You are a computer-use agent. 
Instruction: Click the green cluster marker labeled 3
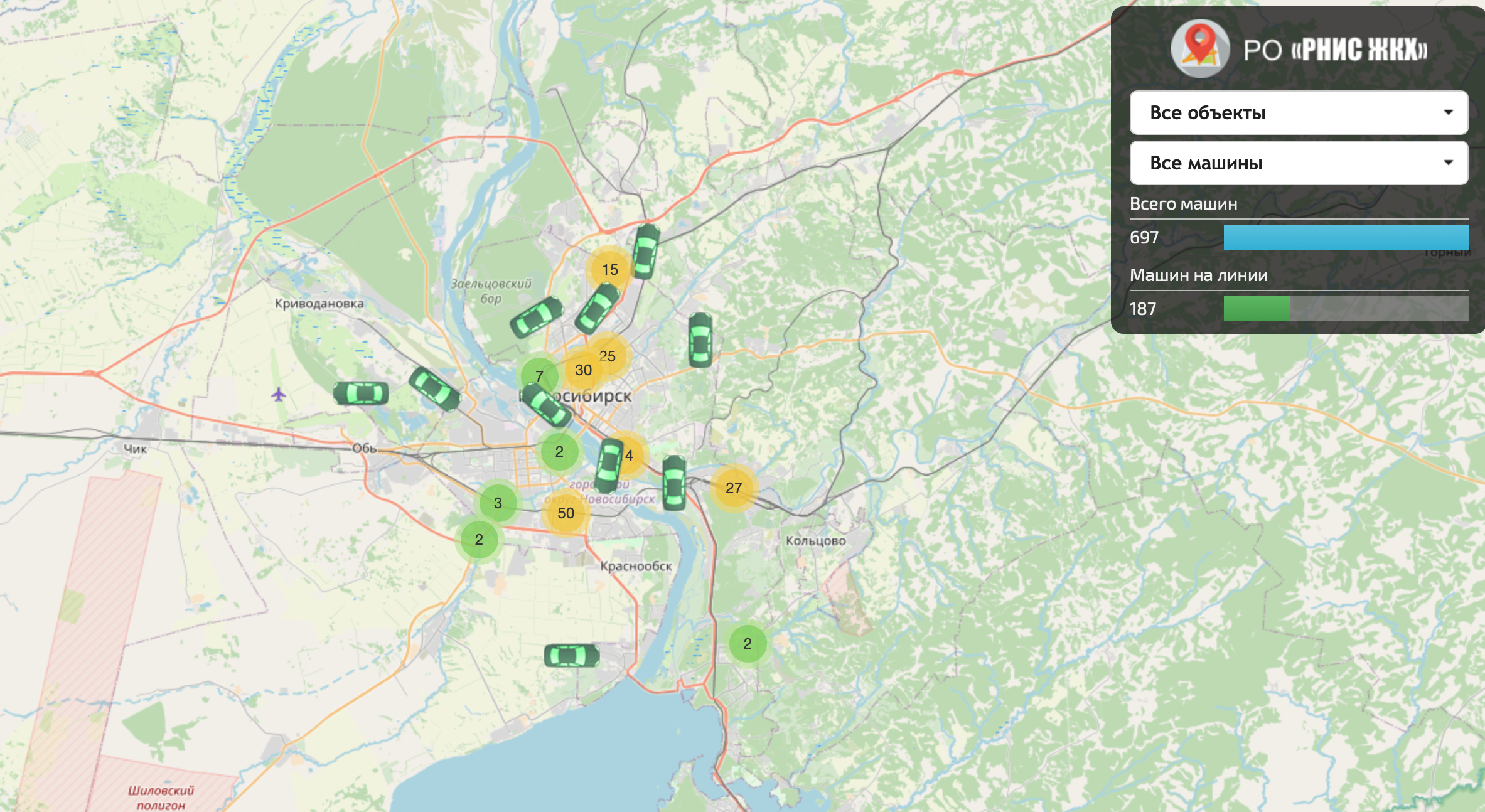[x=498, y=503]
